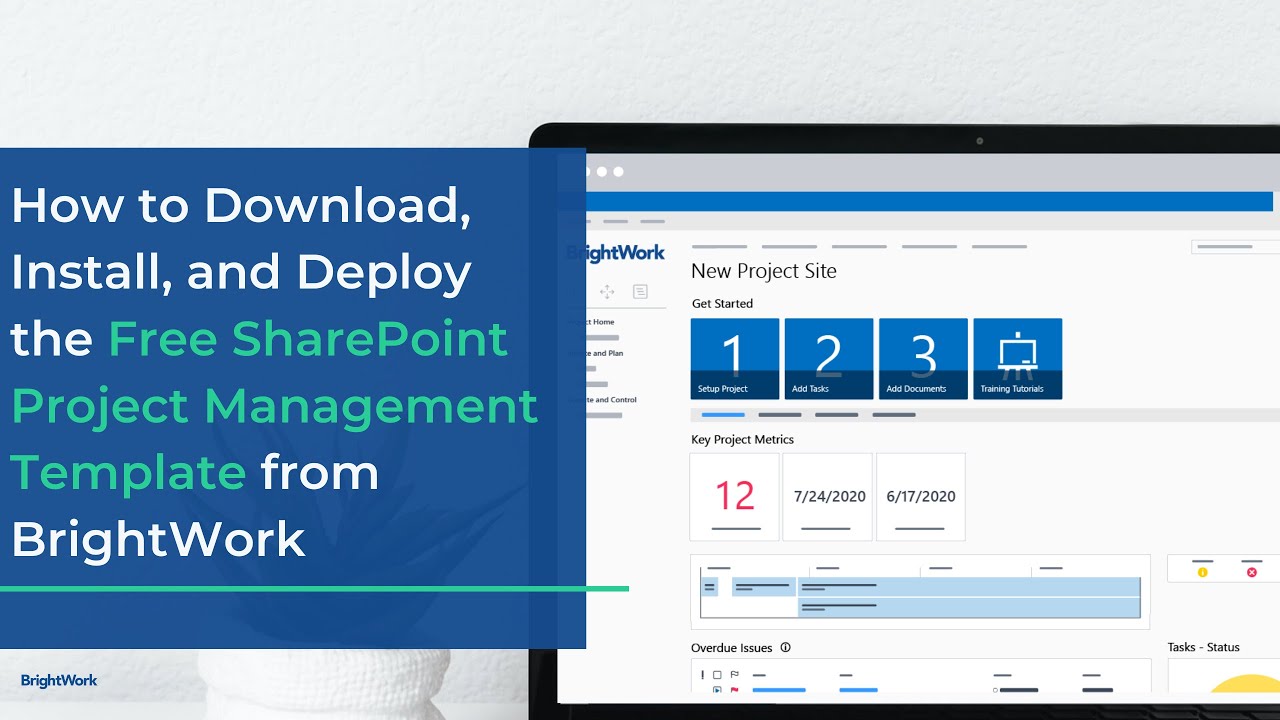Click the exclamation priority column icon
Viewport: 1280px width, 720px height.
pyautogui.click(x=702, y=675)
